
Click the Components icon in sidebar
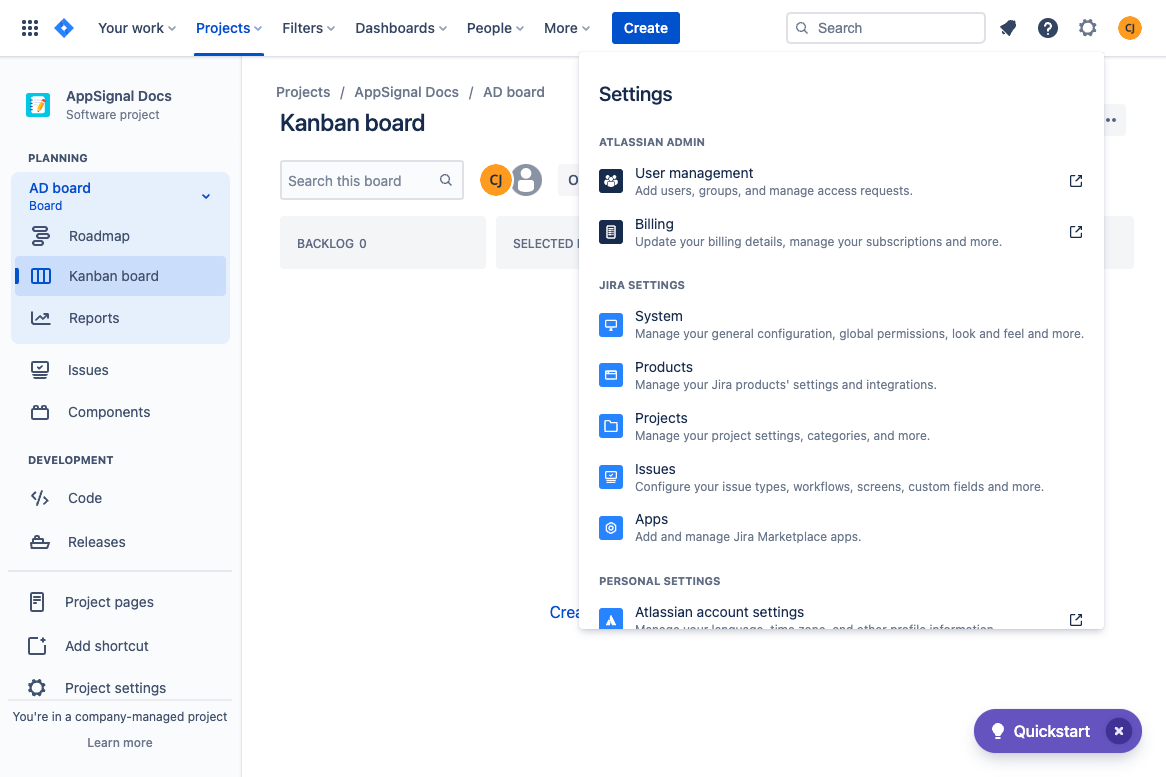pyautogui.click(x=40, y=412)
